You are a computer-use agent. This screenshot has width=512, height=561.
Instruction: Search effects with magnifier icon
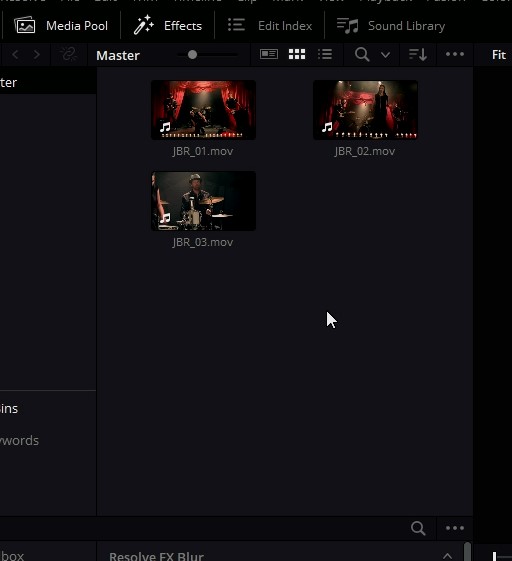tap(418, 528)
